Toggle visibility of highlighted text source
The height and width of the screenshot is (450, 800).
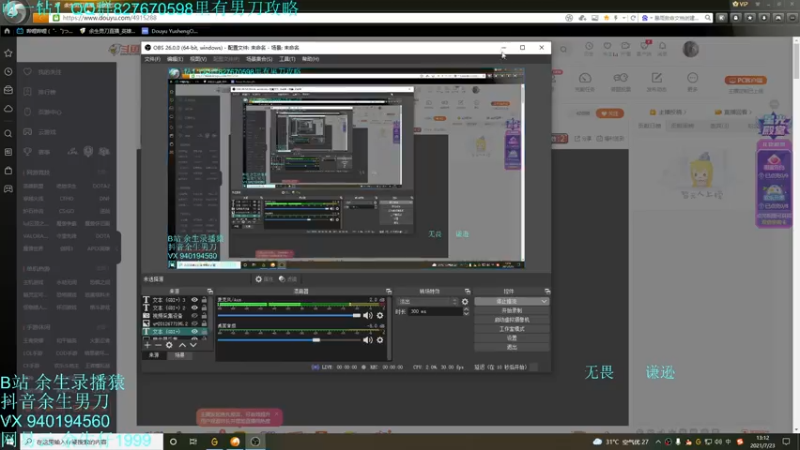click(x=194, y=332)
